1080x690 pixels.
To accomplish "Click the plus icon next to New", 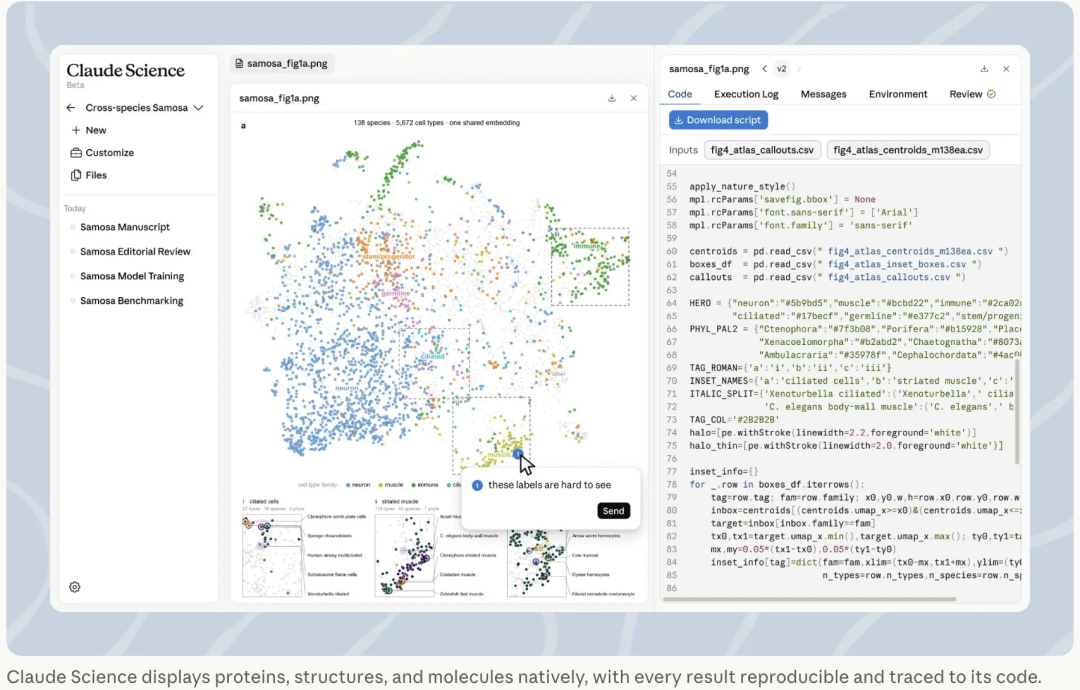I will pyautogui.click(x=76, y=130).
